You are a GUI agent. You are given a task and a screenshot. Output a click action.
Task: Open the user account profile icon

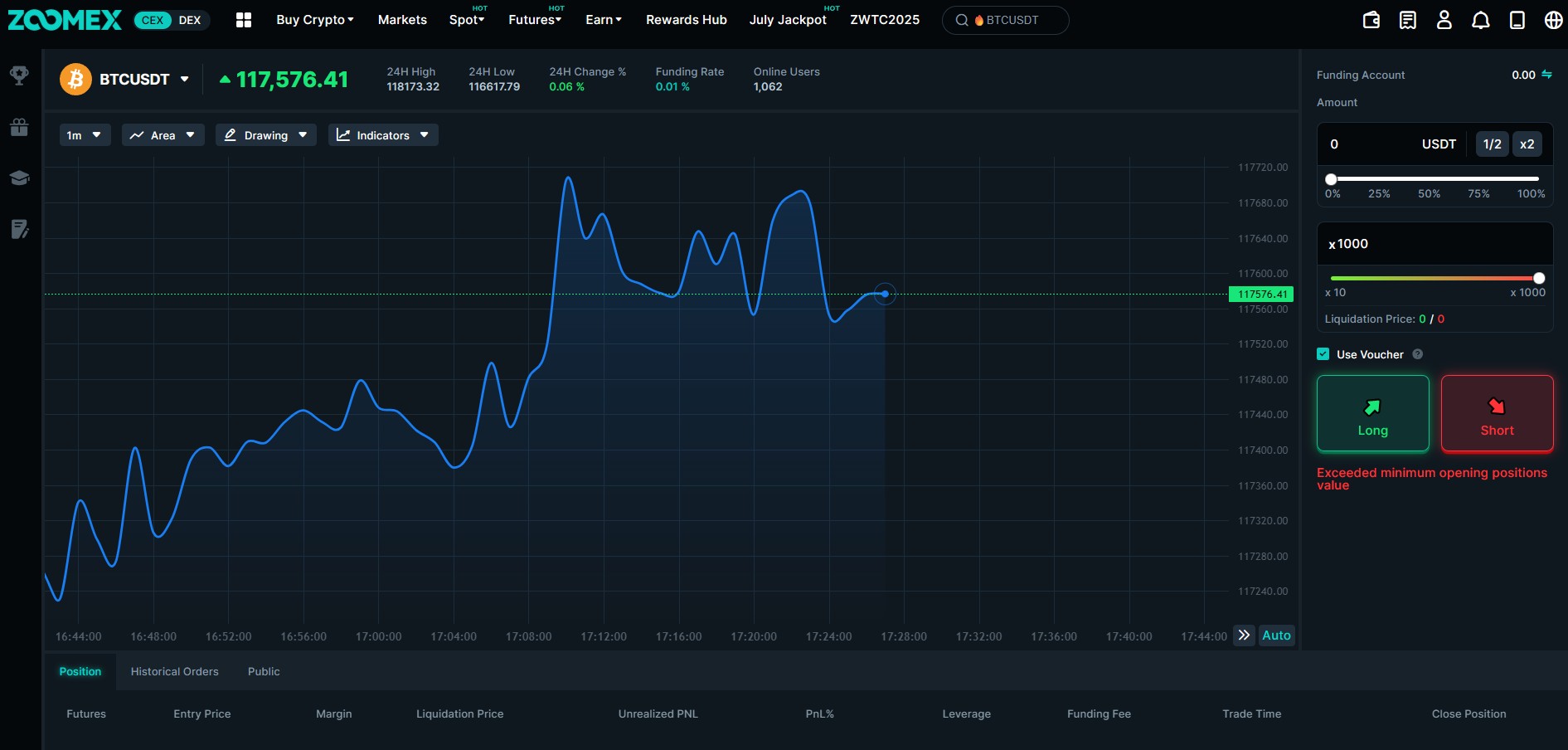click(1444, 20)
